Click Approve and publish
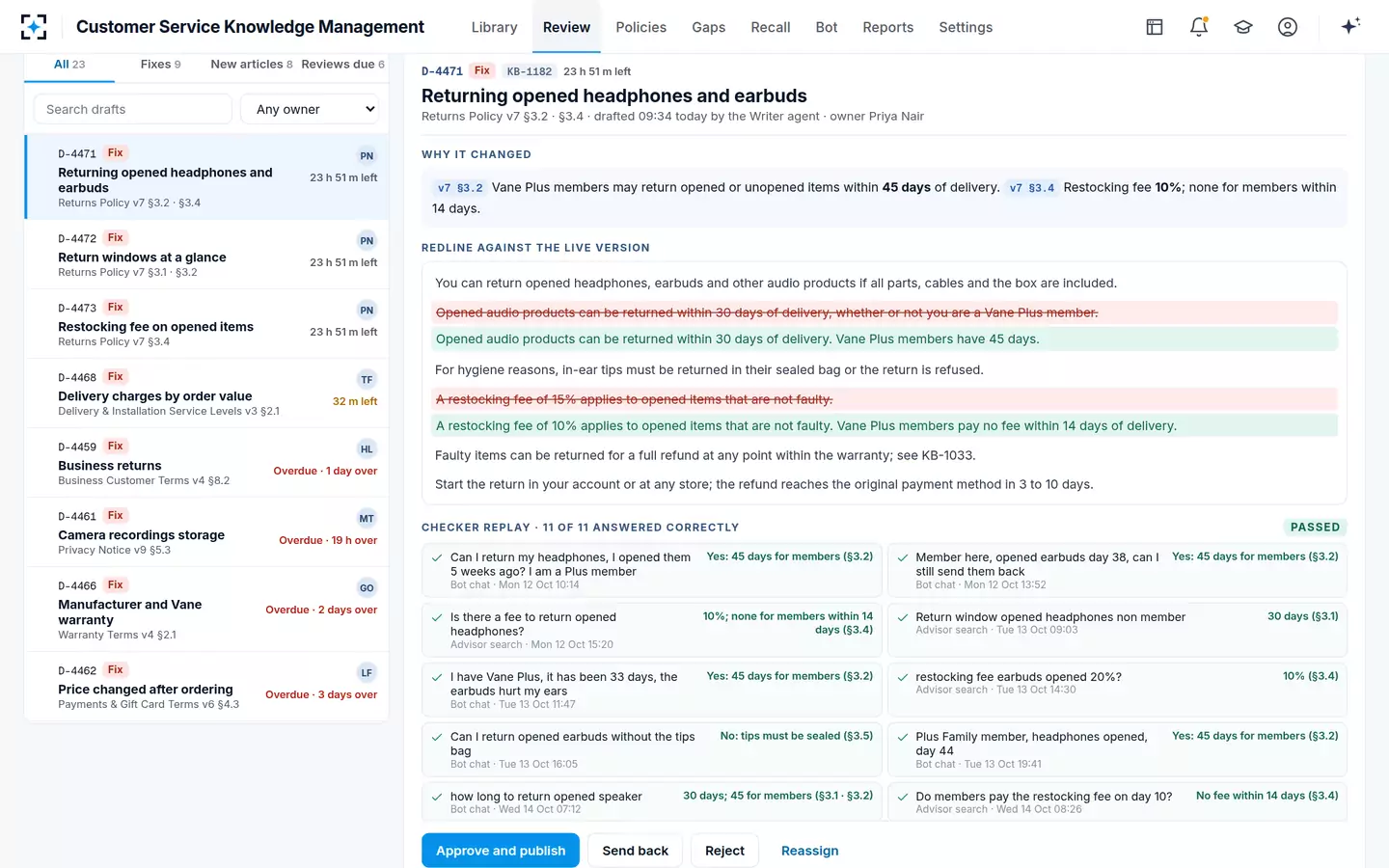Image resolution: width=1389 pixels, height=868 pixels. pyautogui.click(x=501, y=851)
